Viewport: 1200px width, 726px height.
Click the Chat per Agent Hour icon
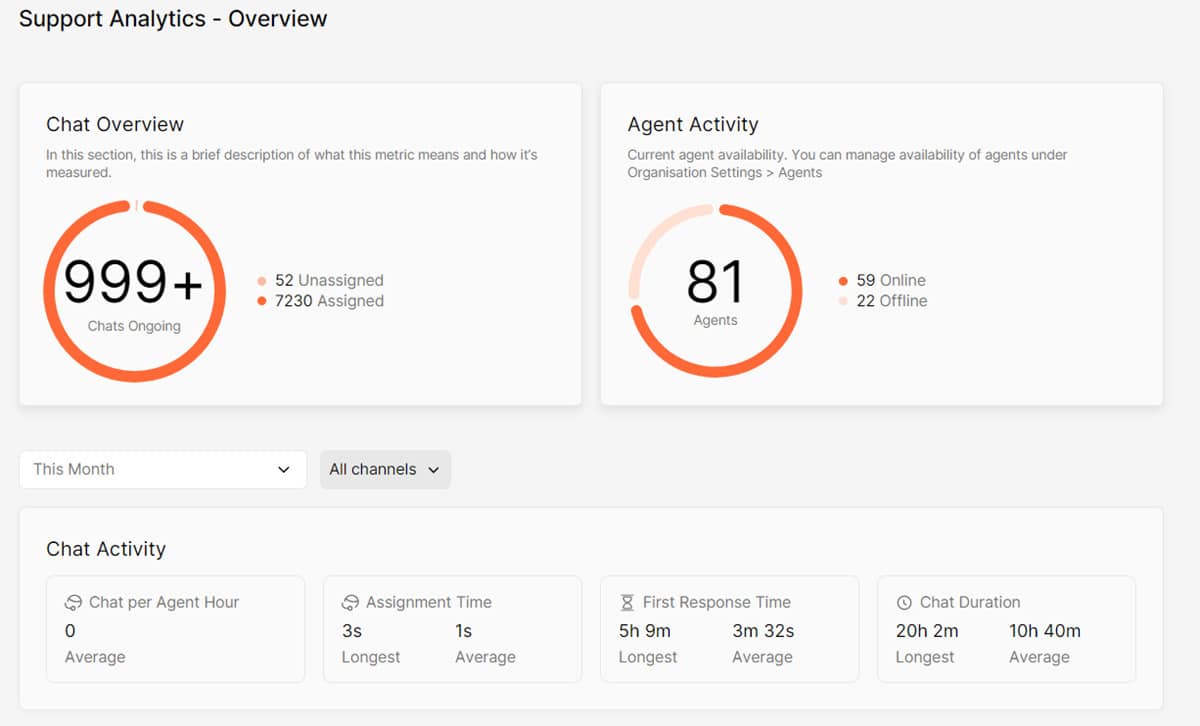[x=73, y=603]
